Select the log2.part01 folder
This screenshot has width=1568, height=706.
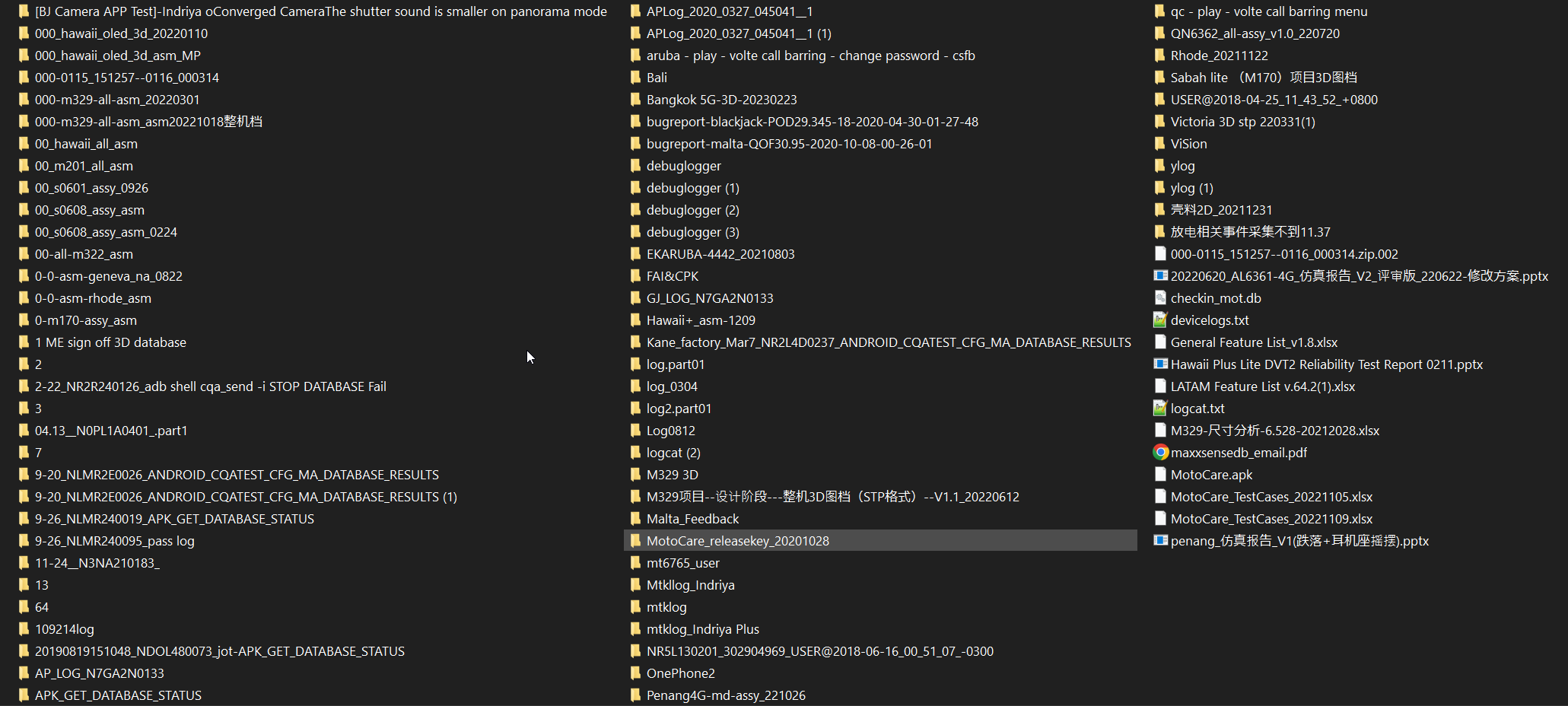(679, 409)
